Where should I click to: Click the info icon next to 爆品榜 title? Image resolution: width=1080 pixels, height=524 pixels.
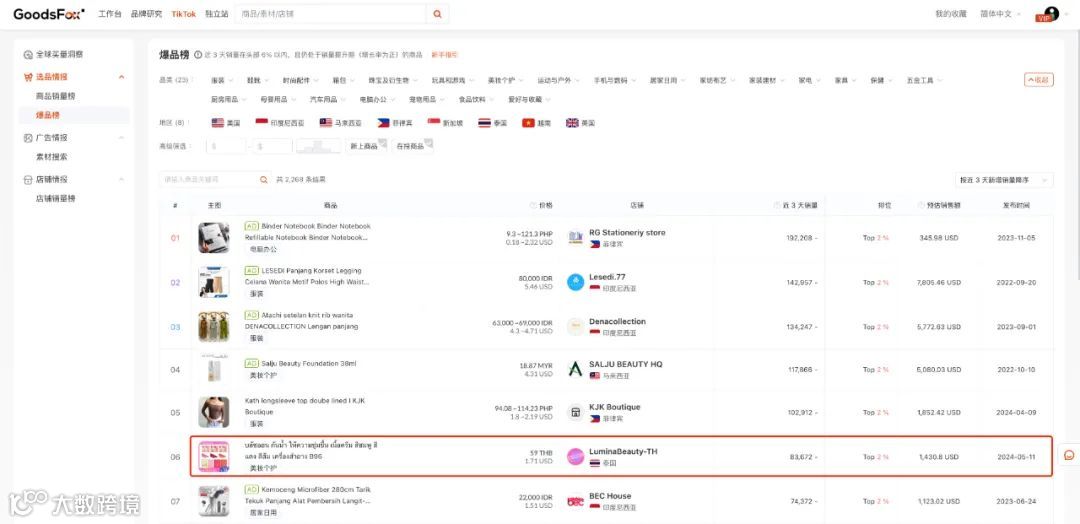tap(198, 54)
